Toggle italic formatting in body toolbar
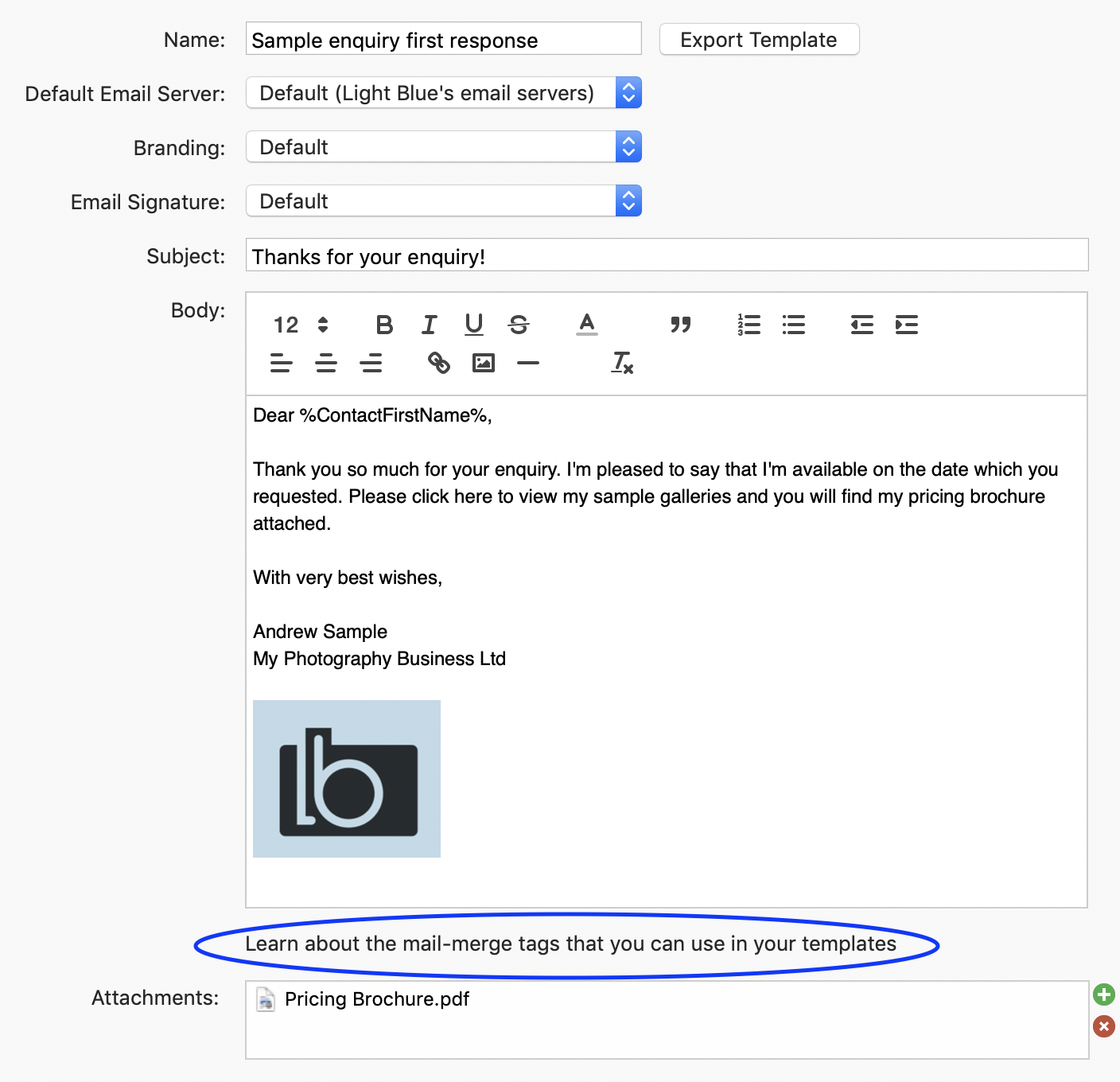 (x=430, y=325)
